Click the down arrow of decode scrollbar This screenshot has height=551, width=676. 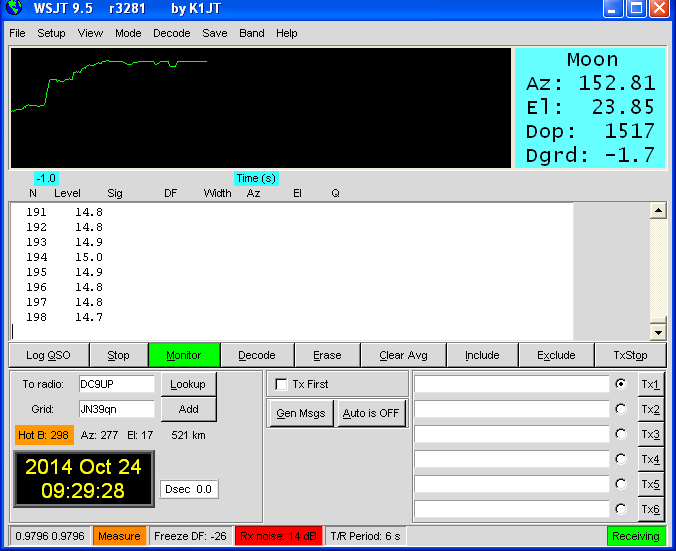click(x=658, y=332)
